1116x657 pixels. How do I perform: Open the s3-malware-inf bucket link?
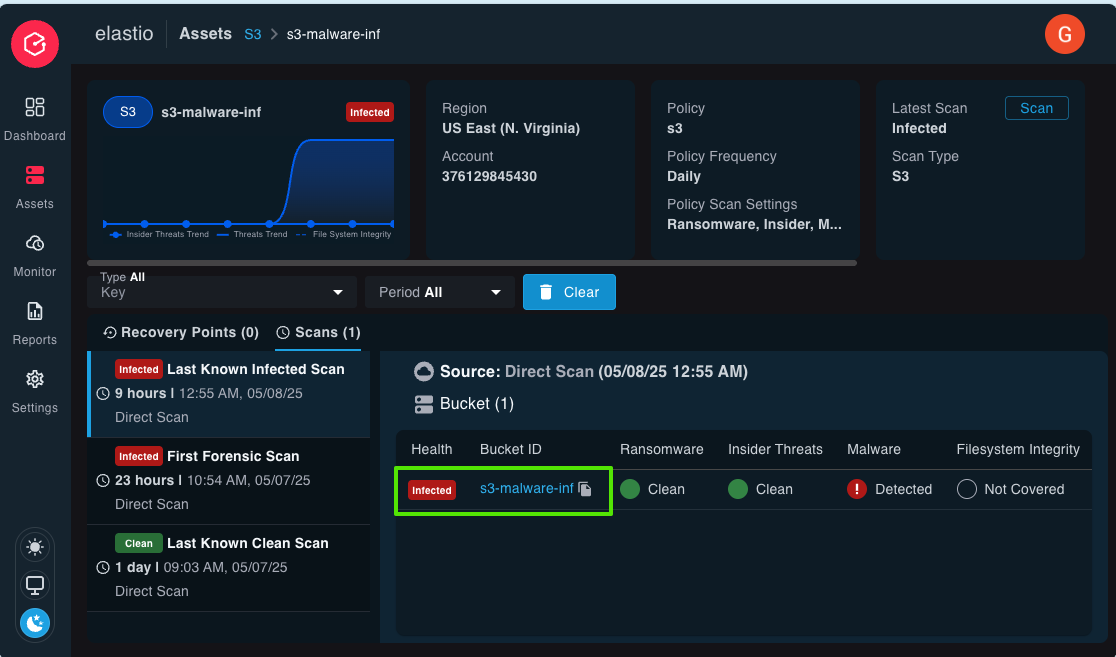tap(527, 488)
